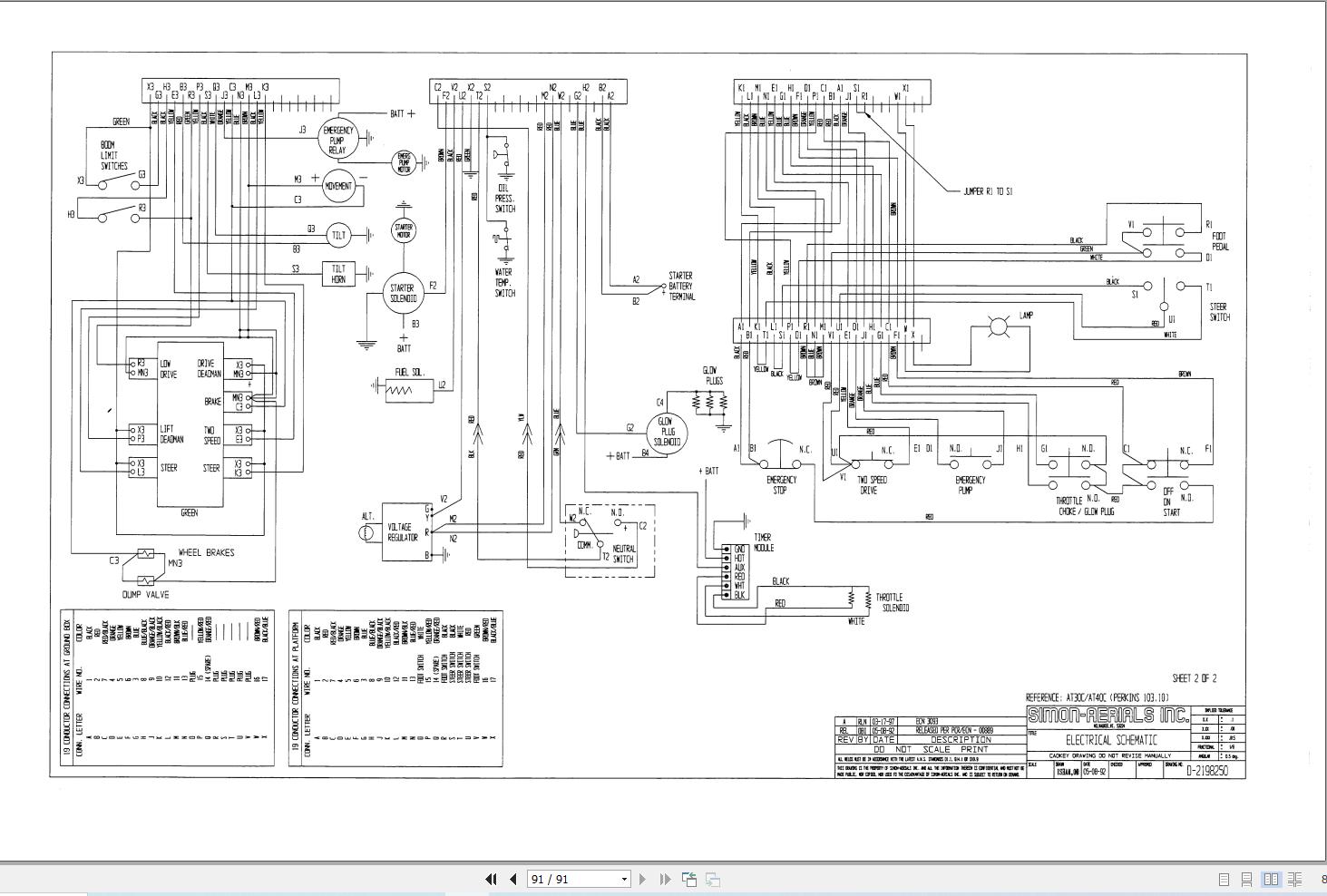Go to the first page
This screenshot has height=896, width=1327.
pos(491,879)
